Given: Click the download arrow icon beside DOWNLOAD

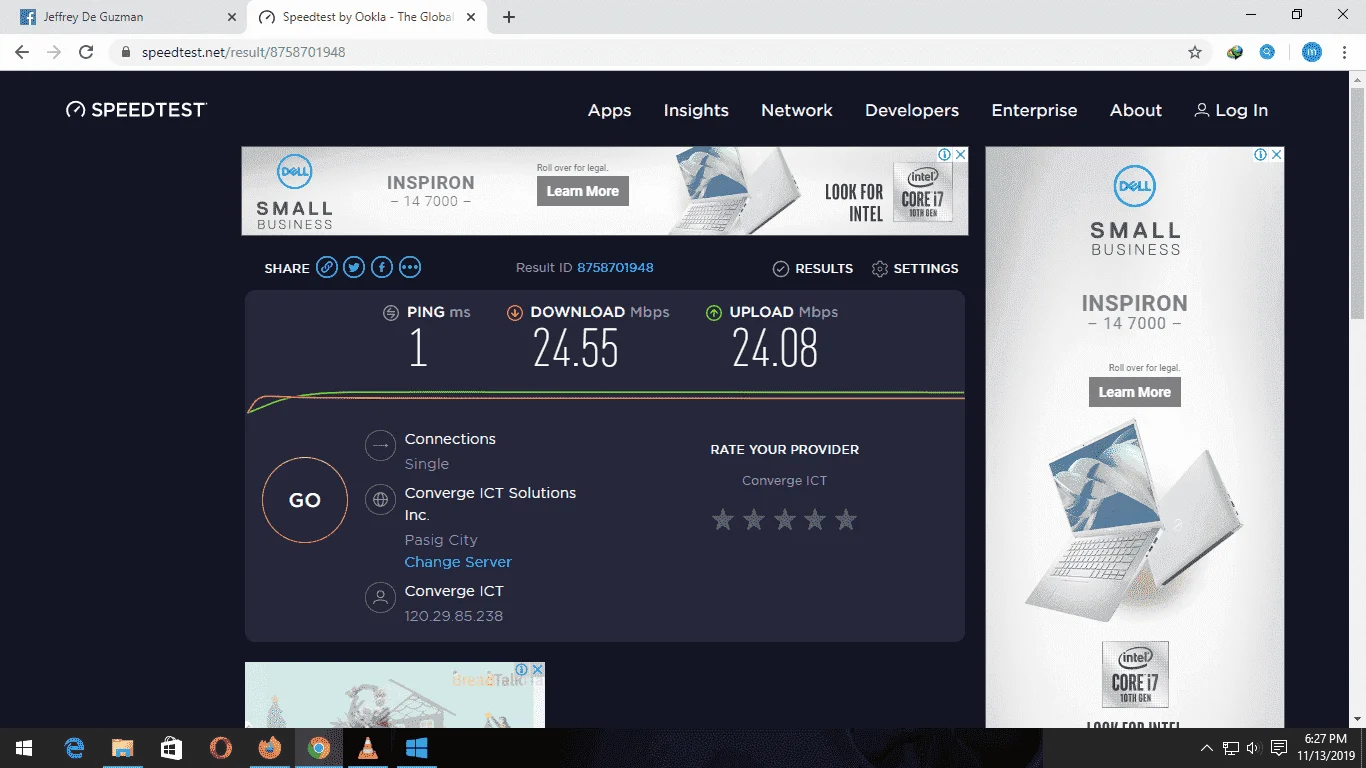Looking at the screenshot, I should point(515,313).
